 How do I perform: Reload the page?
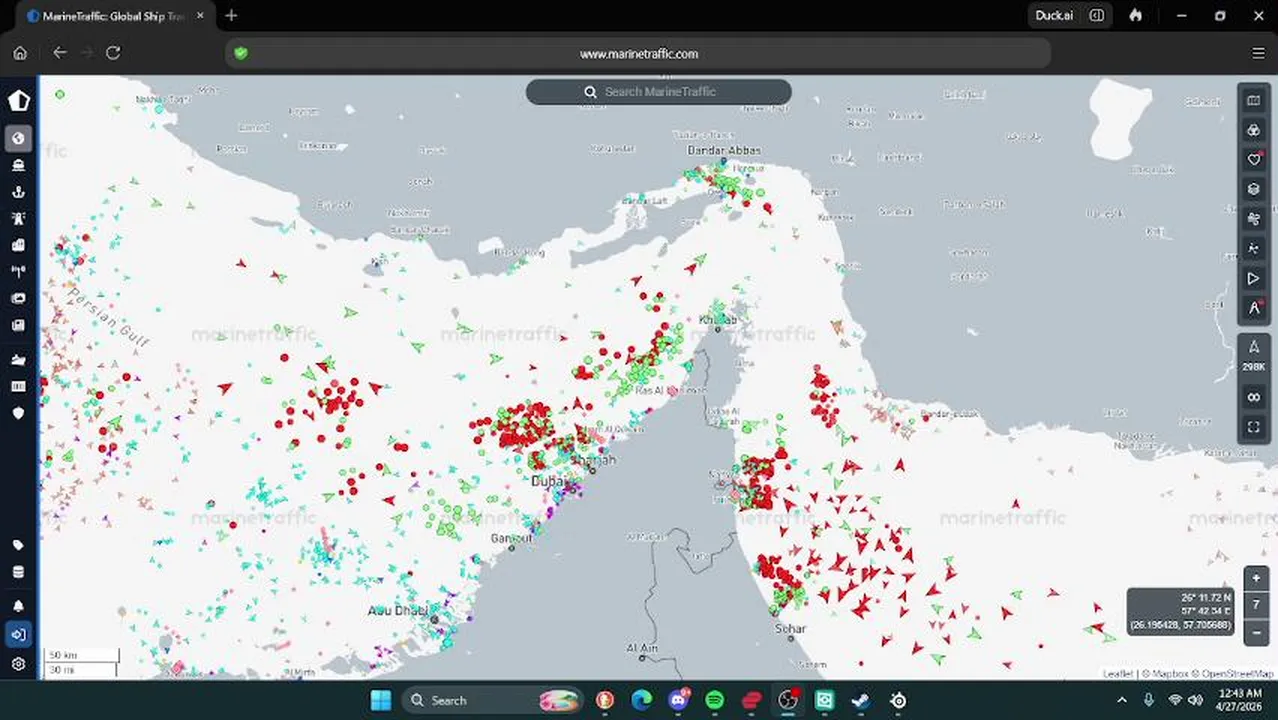[113, 53]
